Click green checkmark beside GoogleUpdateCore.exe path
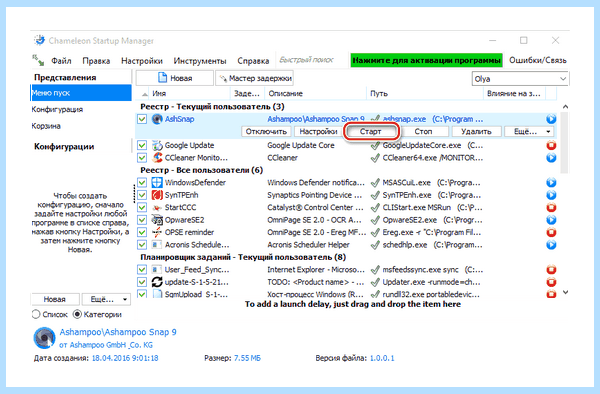Image resolution: width=600 pixels, height=394 pixels. (375, 145)
